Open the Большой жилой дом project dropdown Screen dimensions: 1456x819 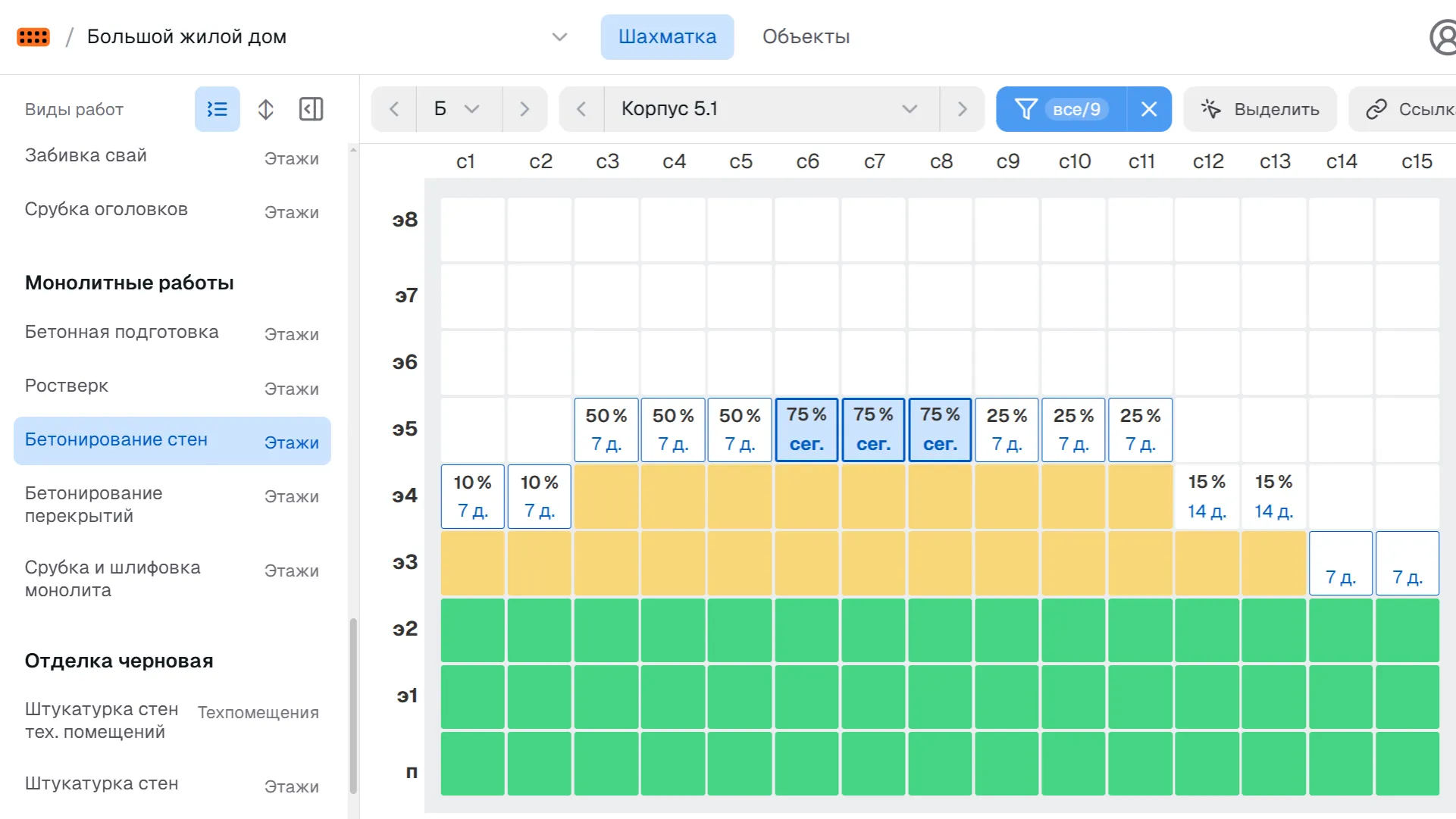click(559, 37)
